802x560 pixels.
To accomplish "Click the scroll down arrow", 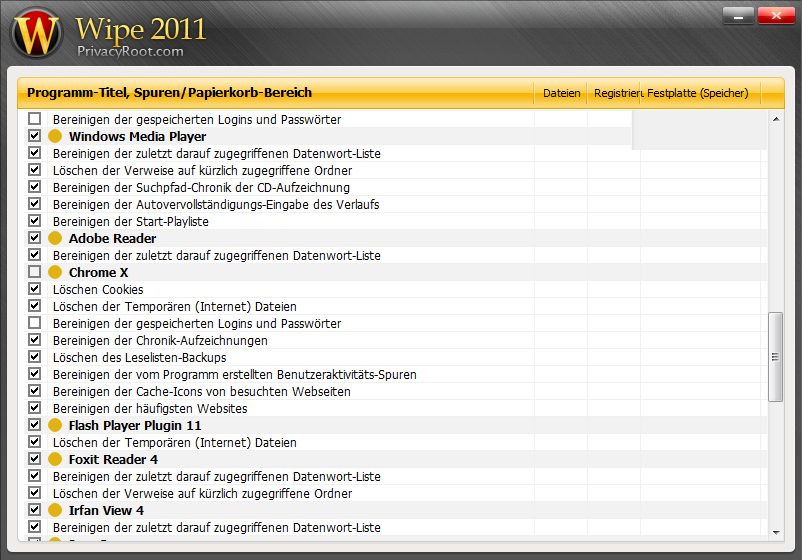I will tap(776, 533).
